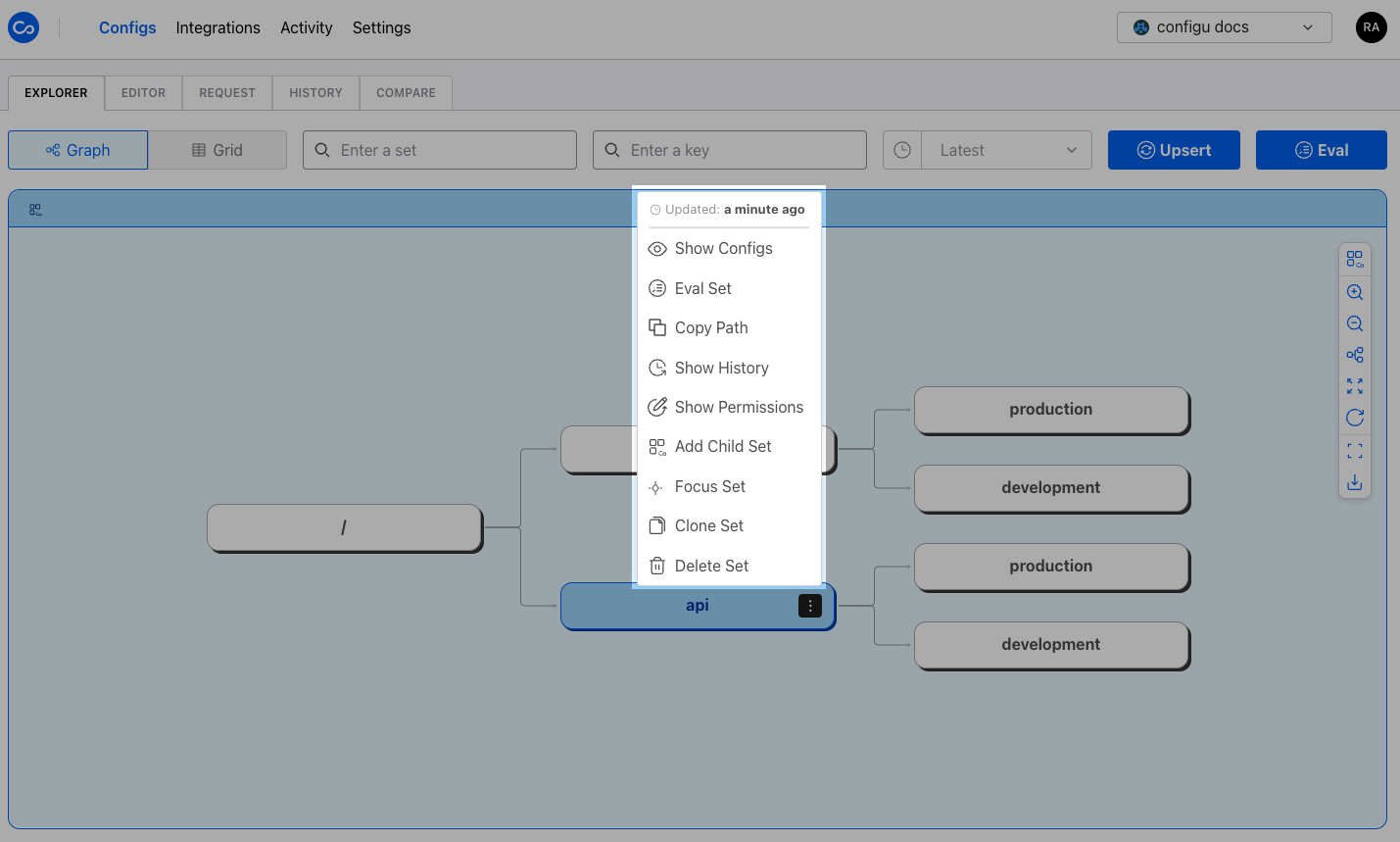Click the Show History clock icon

(657, 368)
